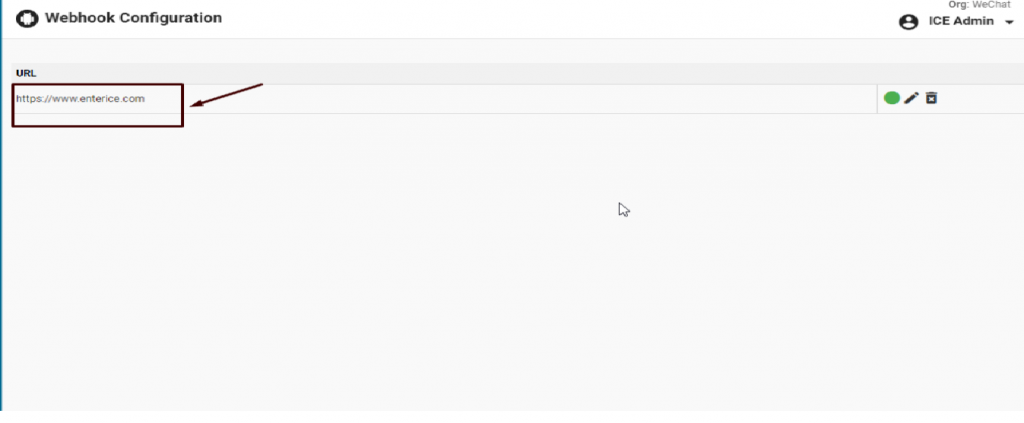Image resolution: width=1024 pixels, height=423 pixels.
Task: Open the https://www.enterice.com URL
Action: (x=80, y=98)
